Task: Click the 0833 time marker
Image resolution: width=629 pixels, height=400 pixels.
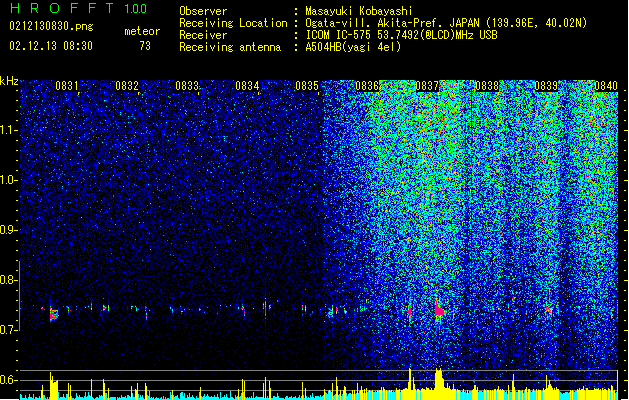Action: click(187, 86)
